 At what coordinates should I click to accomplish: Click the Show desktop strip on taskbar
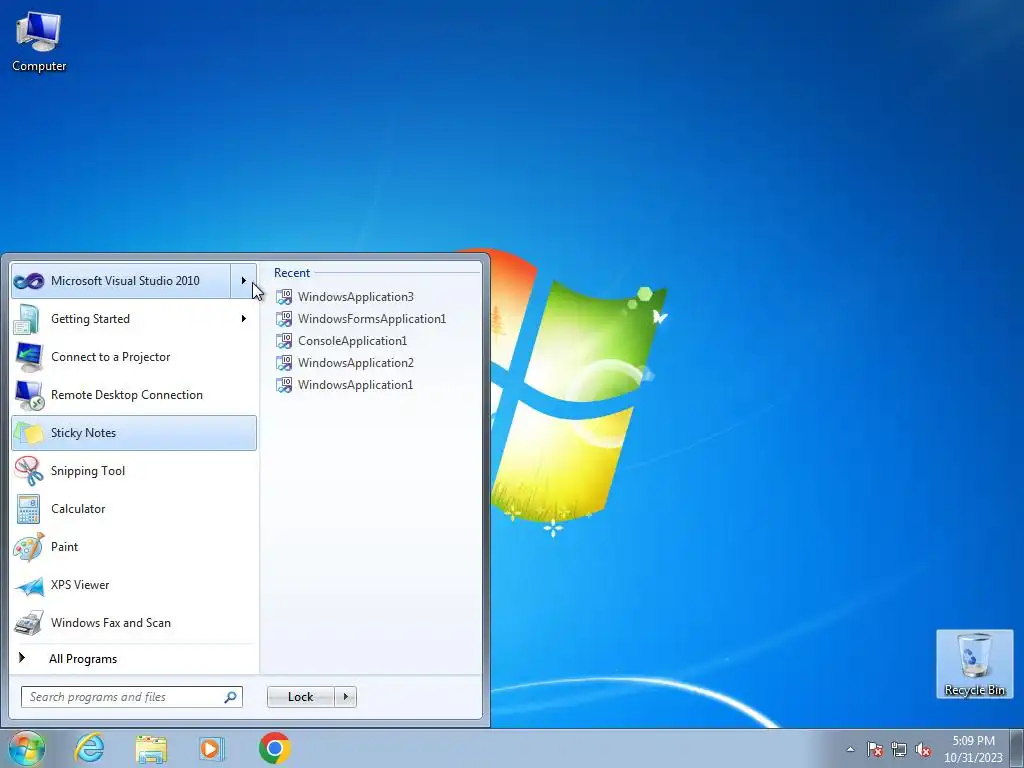coord(1018,748)
